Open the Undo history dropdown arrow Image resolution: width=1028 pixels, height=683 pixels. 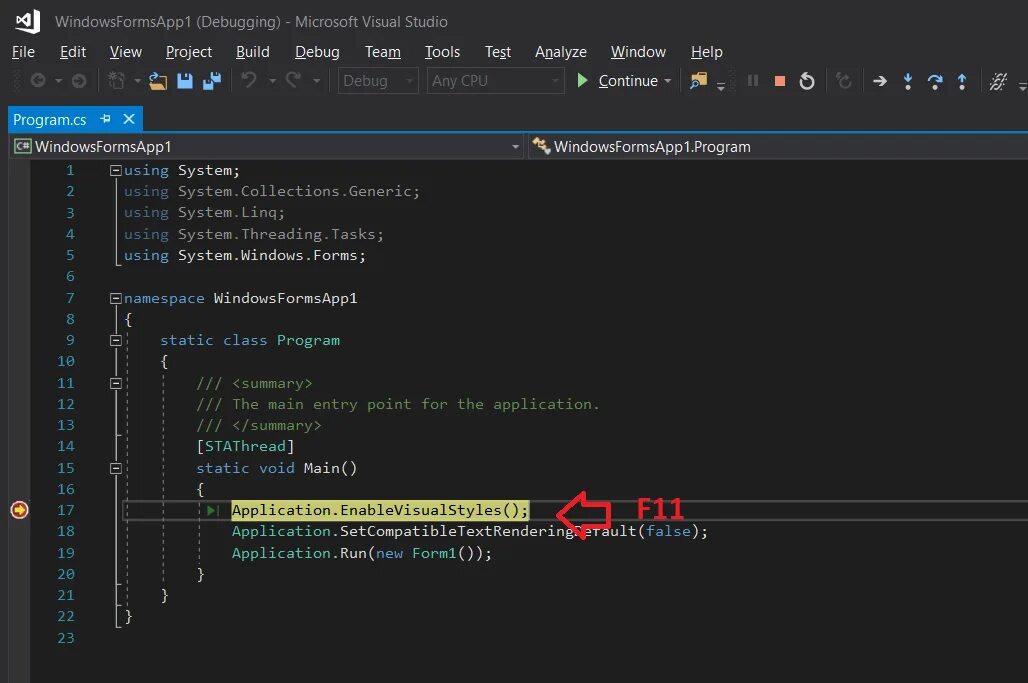pyautogui.click(x=272, y=81)
